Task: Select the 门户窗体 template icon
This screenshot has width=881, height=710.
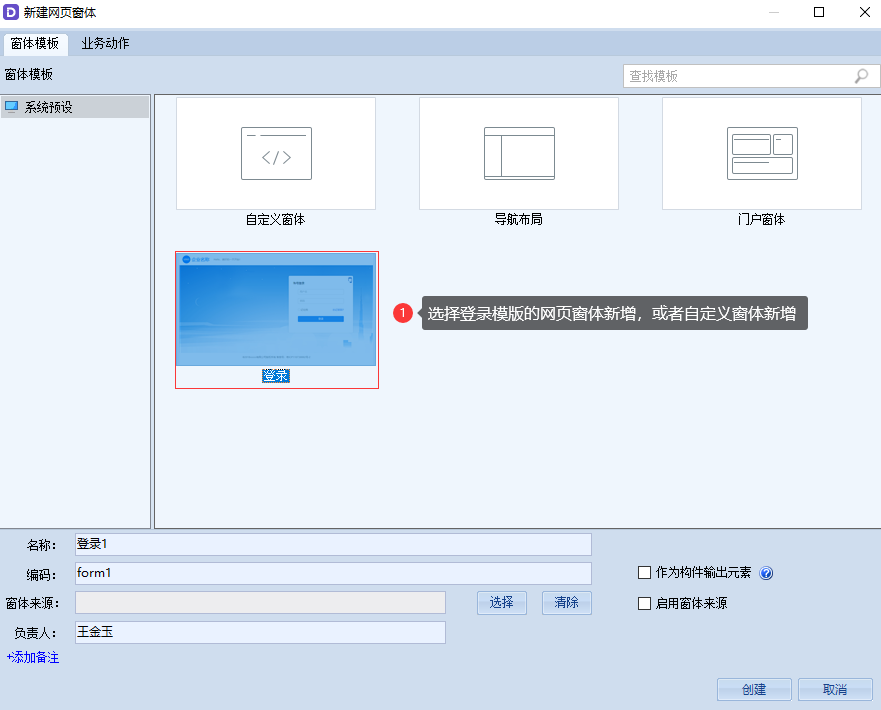Action: [762, 153]
